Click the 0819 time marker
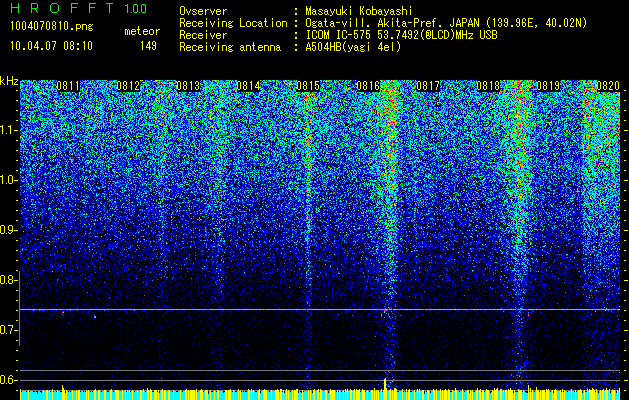The image size is (629, 400). (548, 86)
